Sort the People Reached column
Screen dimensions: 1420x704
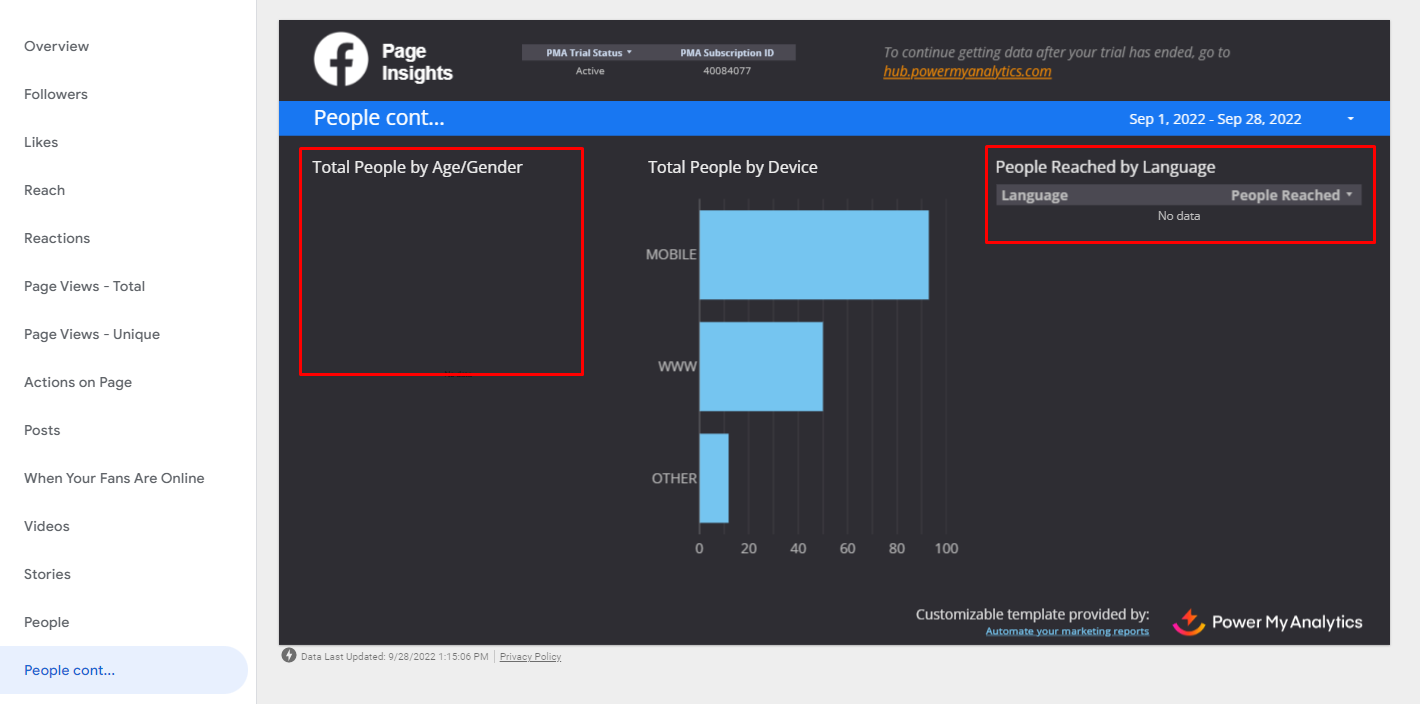tap(1291, 195)
